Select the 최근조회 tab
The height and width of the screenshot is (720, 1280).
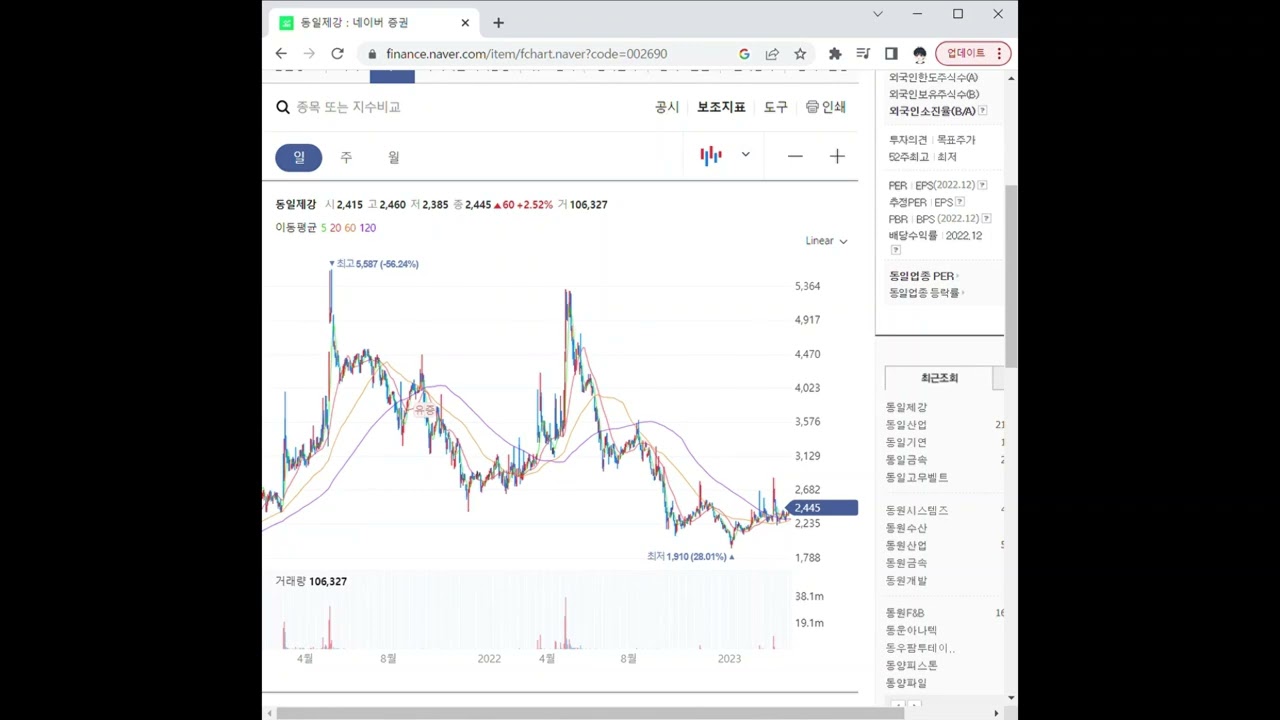pos(939,378)
